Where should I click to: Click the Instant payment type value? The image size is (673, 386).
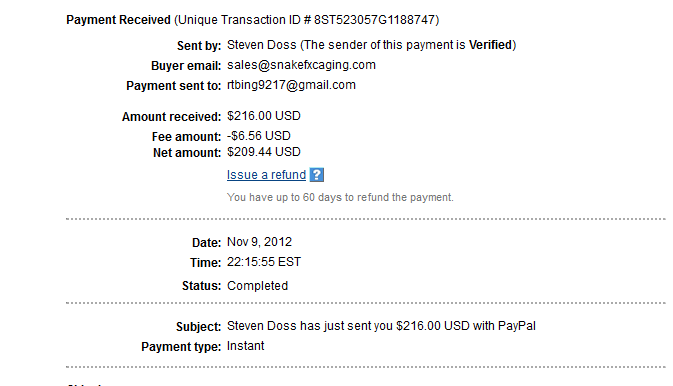tap(246, 346)
